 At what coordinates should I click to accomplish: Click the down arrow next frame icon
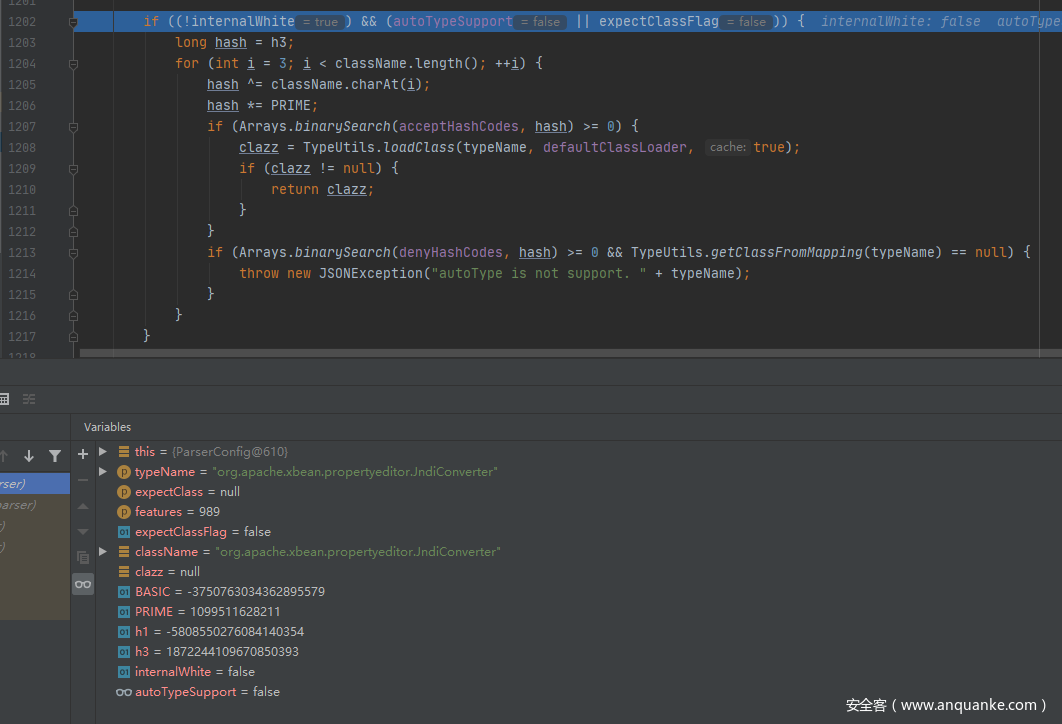pos(29,456)
